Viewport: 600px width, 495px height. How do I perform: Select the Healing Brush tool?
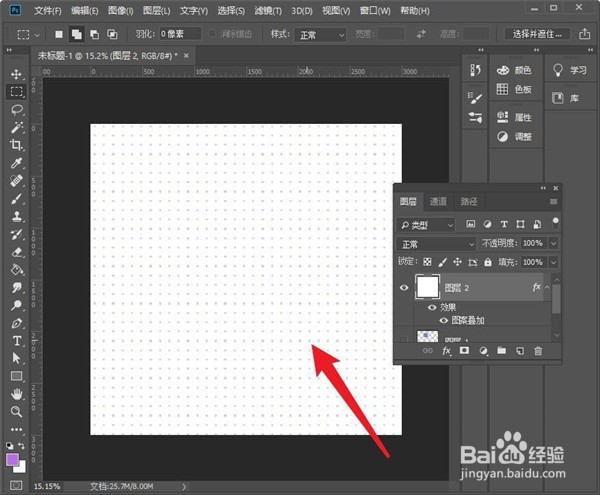pyautogui.click(x=16, y=181)
